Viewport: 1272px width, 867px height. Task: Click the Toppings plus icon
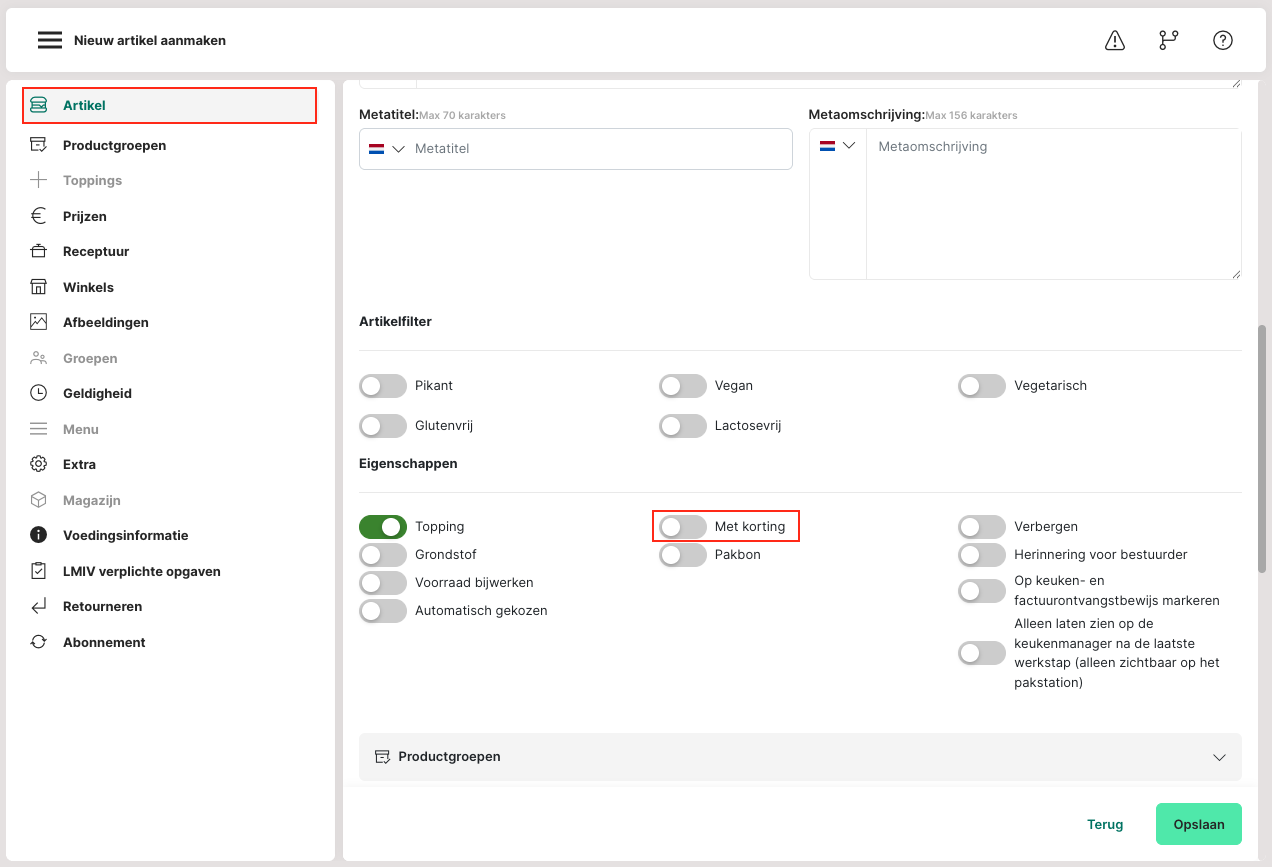pos(39,180)
